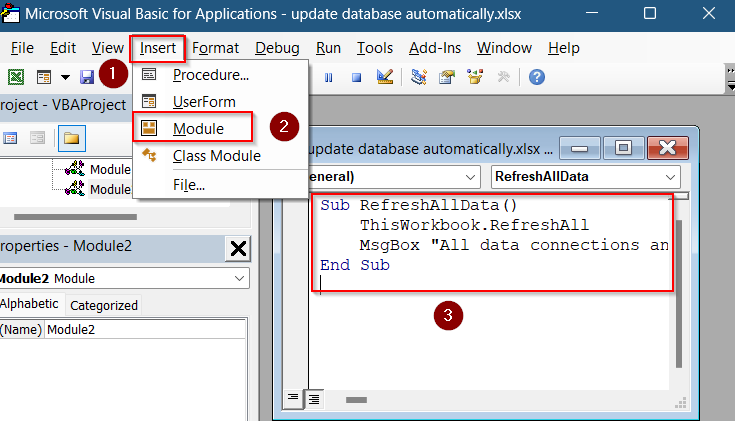Open the dropdown arrow next to Insert UserForm
The width and height of the screenshot is (735, 421).
click(x=65, y=77)
